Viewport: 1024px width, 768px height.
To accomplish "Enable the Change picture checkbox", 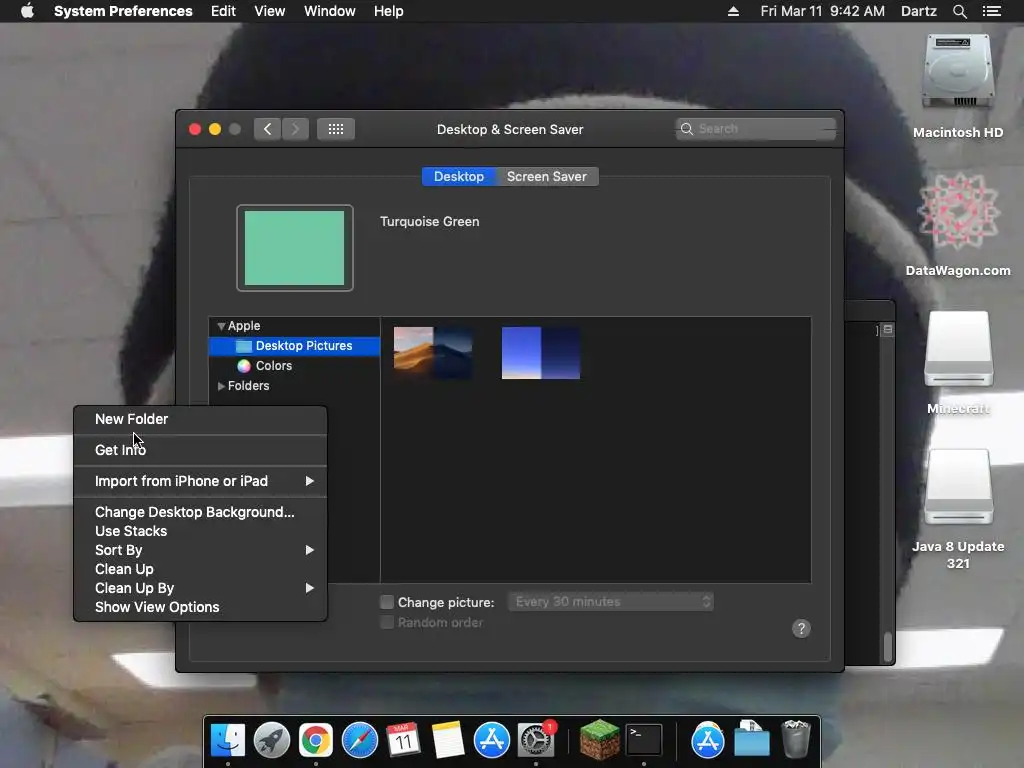I will [x=387, y=601].
